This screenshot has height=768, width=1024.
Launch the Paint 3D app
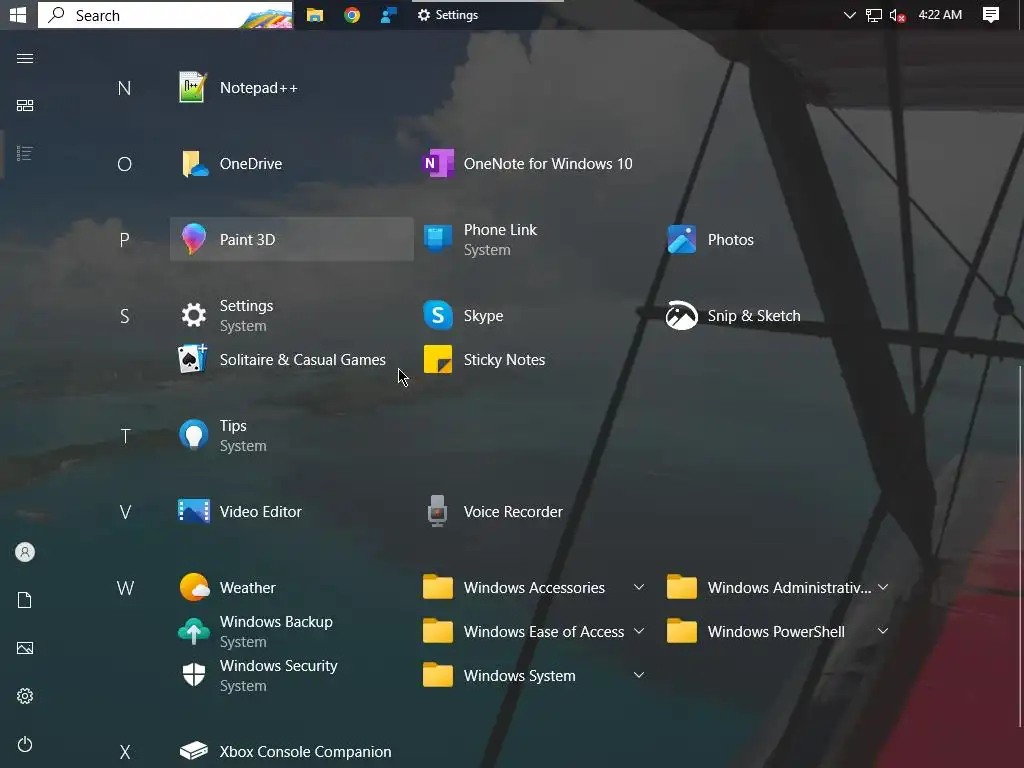pyautogui.click(x=291, y=240)
